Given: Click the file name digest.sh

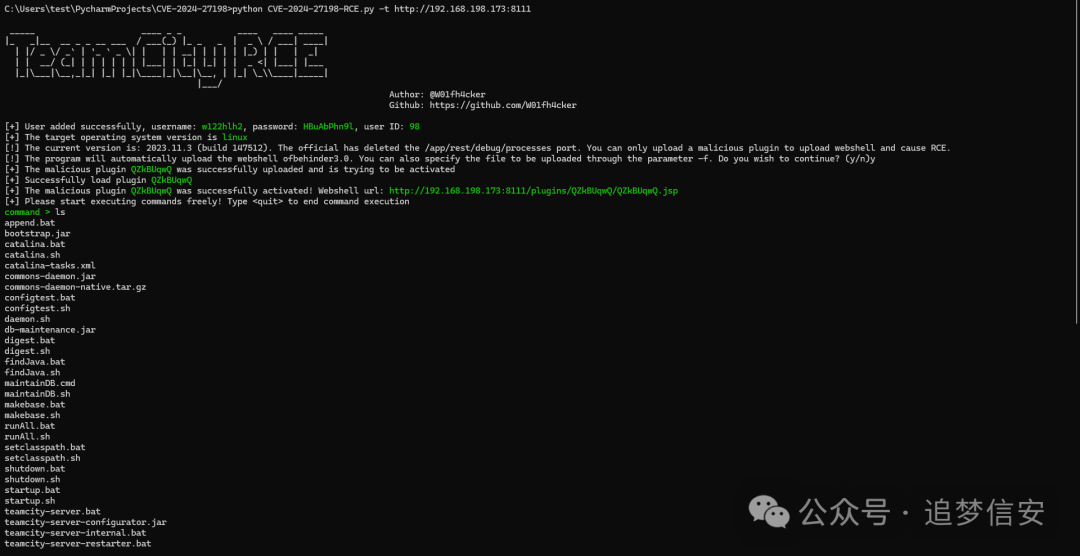Looking at the screenshot, I should (x=27, y=351).
